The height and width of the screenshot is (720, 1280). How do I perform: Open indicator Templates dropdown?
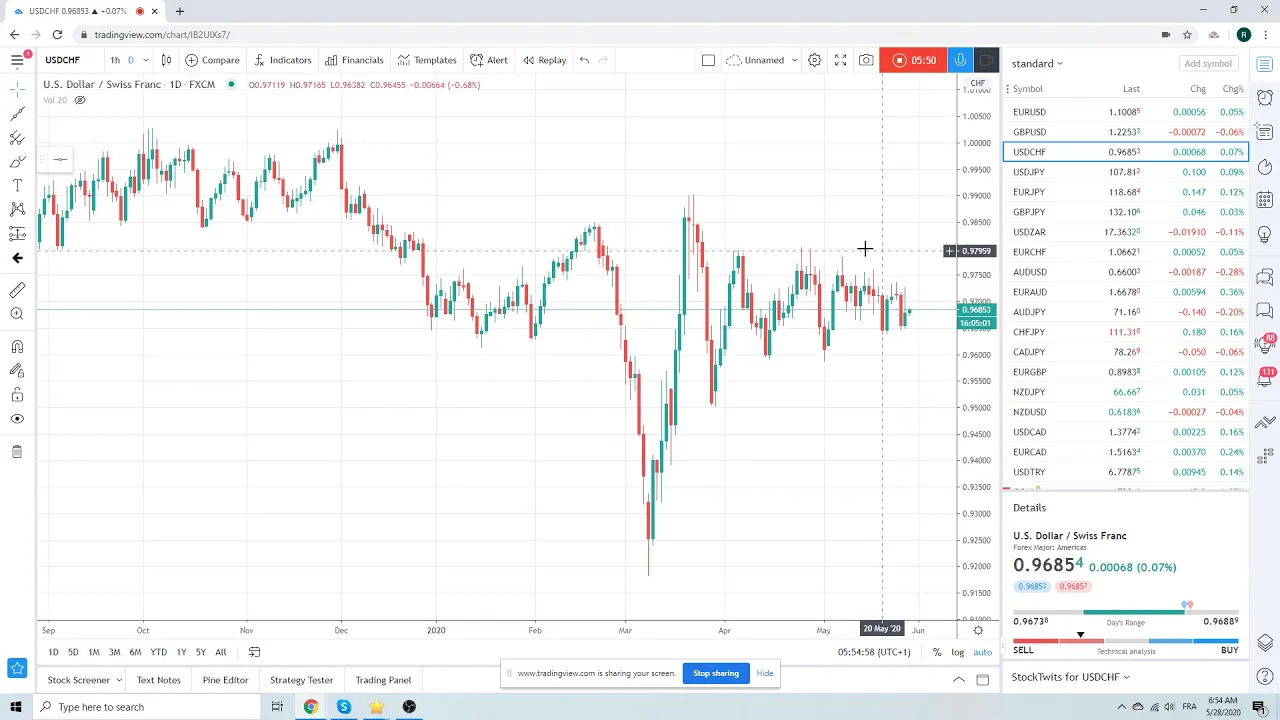point(427,60)
